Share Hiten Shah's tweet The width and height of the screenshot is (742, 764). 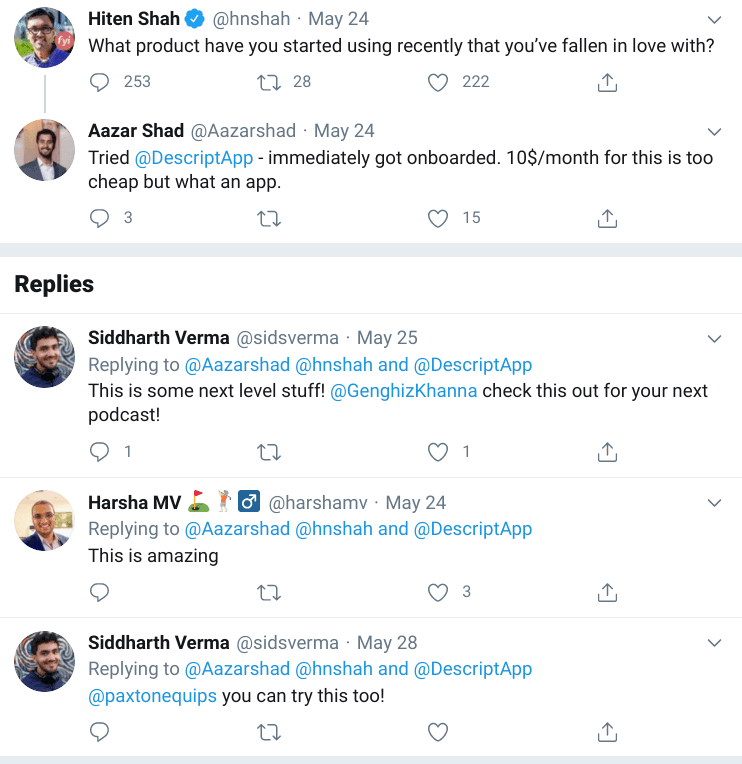(607, 82)
